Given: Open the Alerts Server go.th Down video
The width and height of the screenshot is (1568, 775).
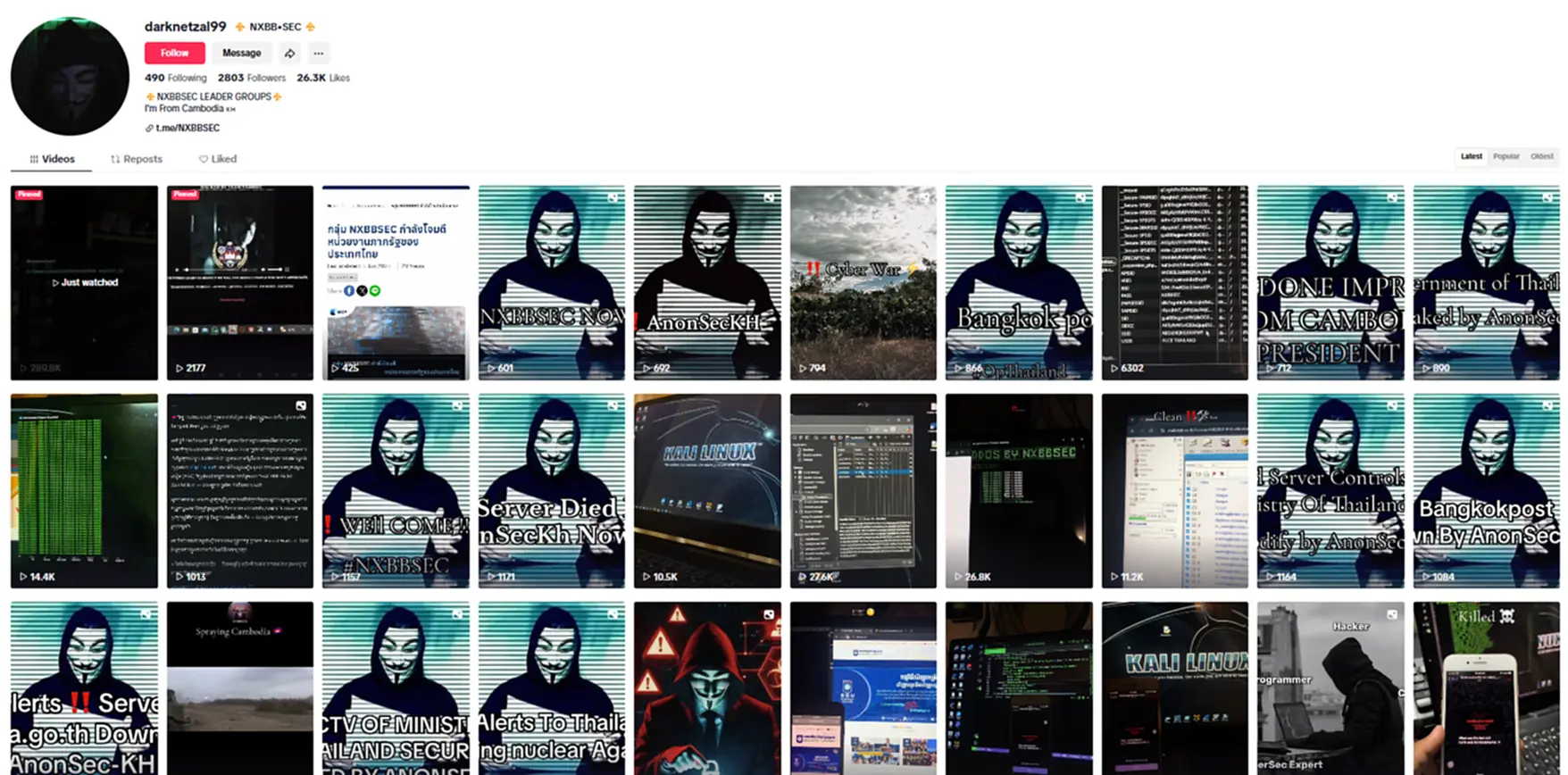Looking at the screenshot, I should [84, 688].
